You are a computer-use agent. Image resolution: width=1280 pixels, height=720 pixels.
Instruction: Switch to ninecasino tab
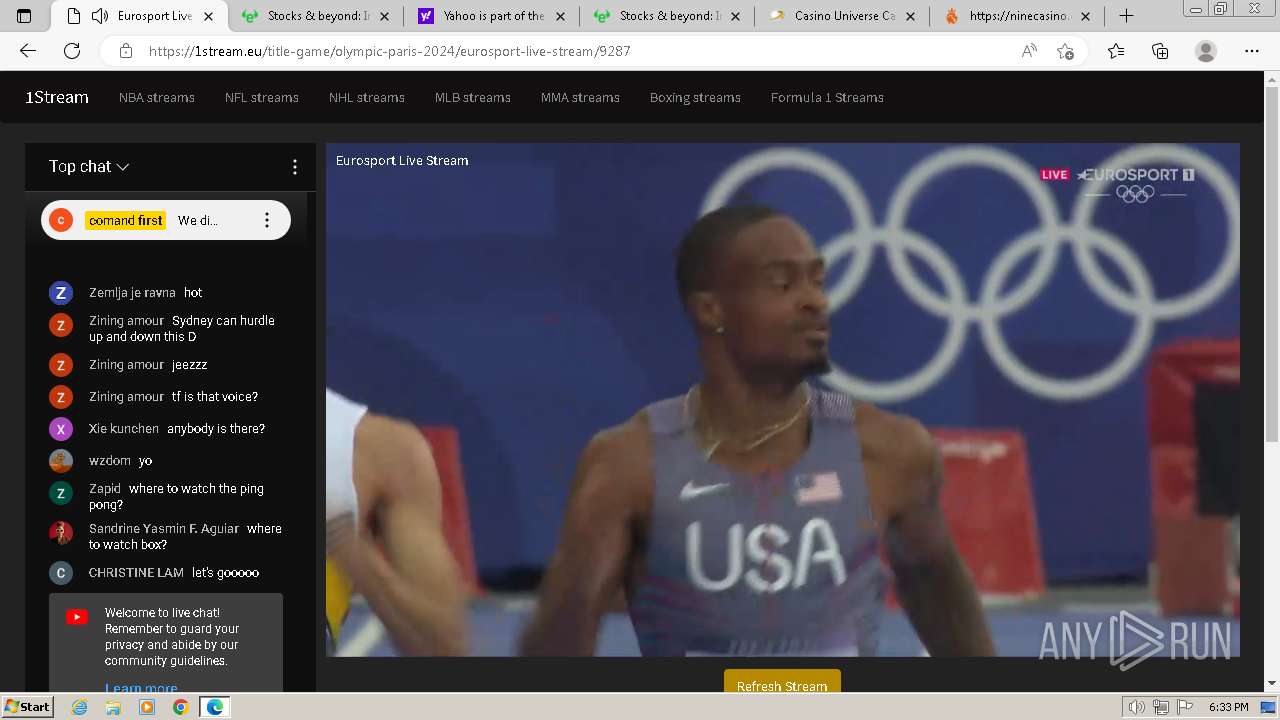(1017, 16)
